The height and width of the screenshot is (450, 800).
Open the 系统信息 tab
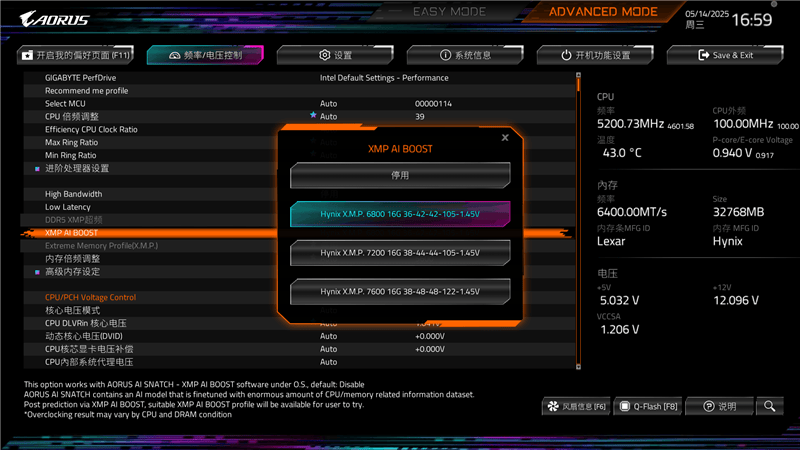pyautogui.click(x=465, y=55)
